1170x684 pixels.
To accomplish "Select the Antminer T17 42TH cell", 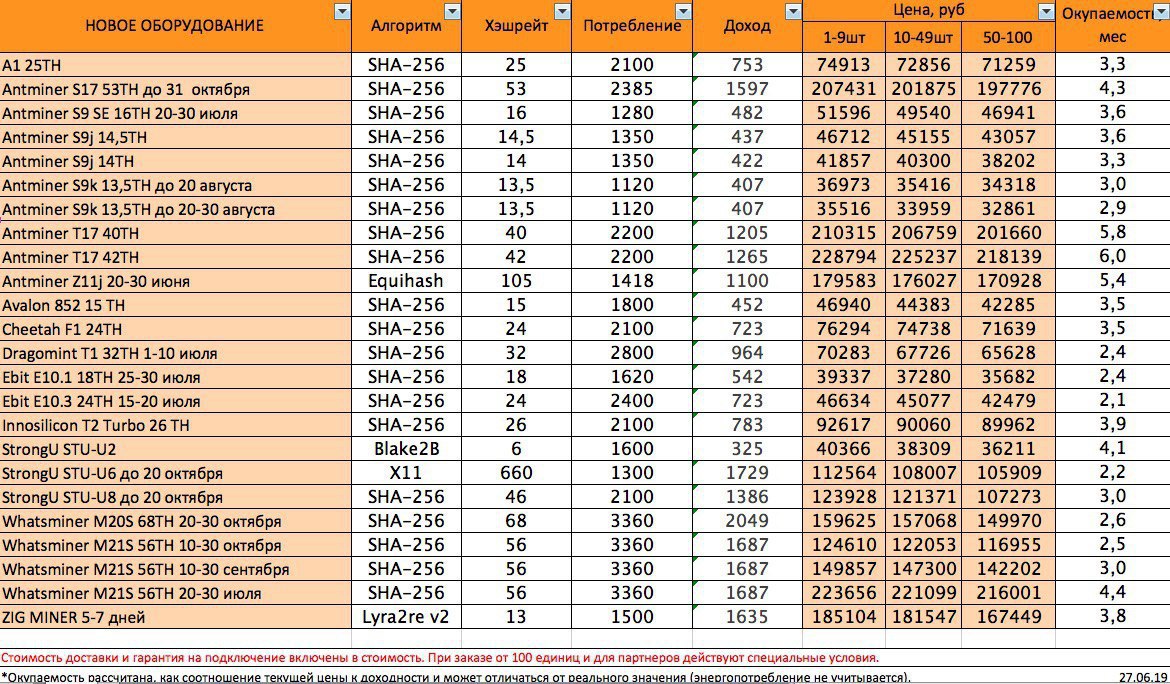I will pos(175,257).
